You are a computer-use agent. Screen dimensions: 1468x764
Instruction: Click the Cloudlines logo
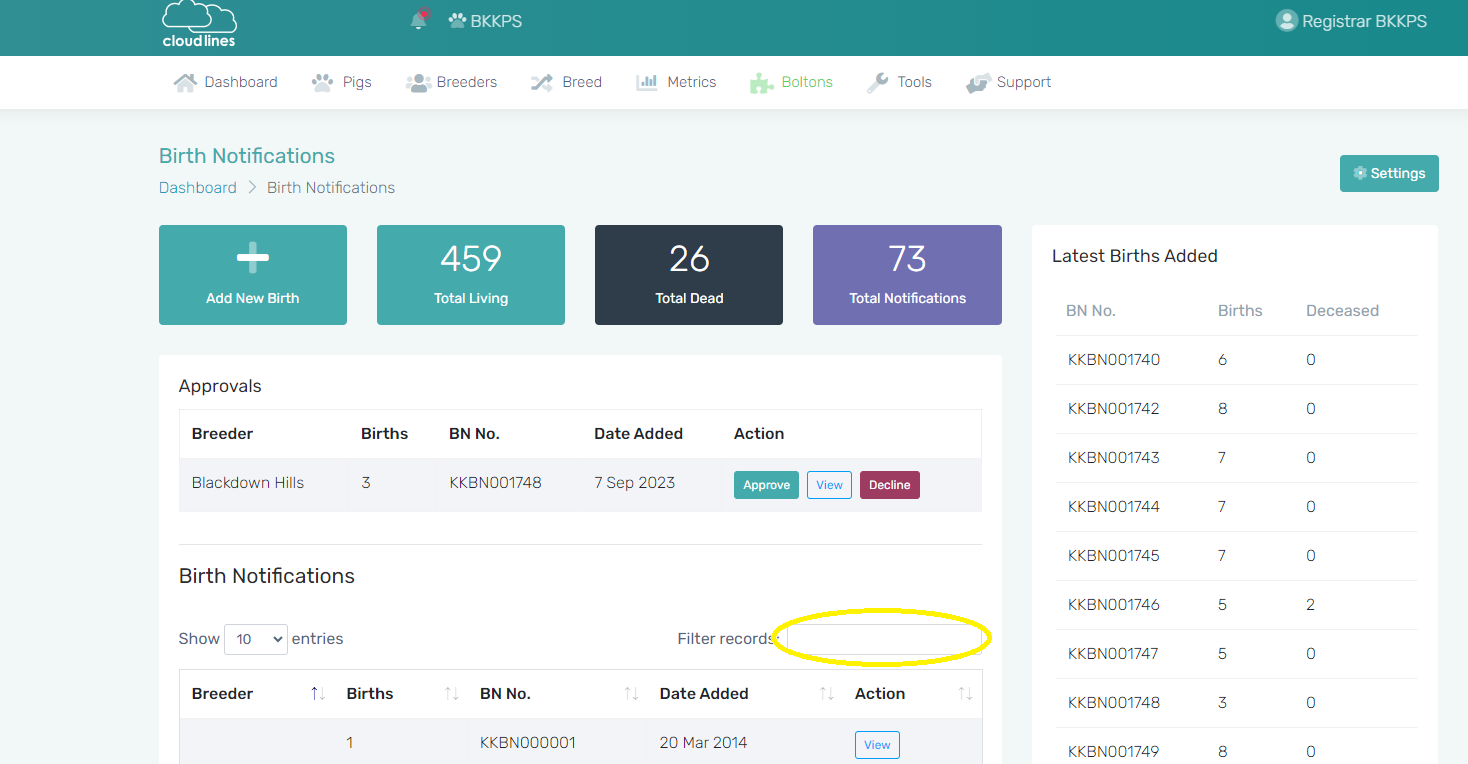point(199,24)
